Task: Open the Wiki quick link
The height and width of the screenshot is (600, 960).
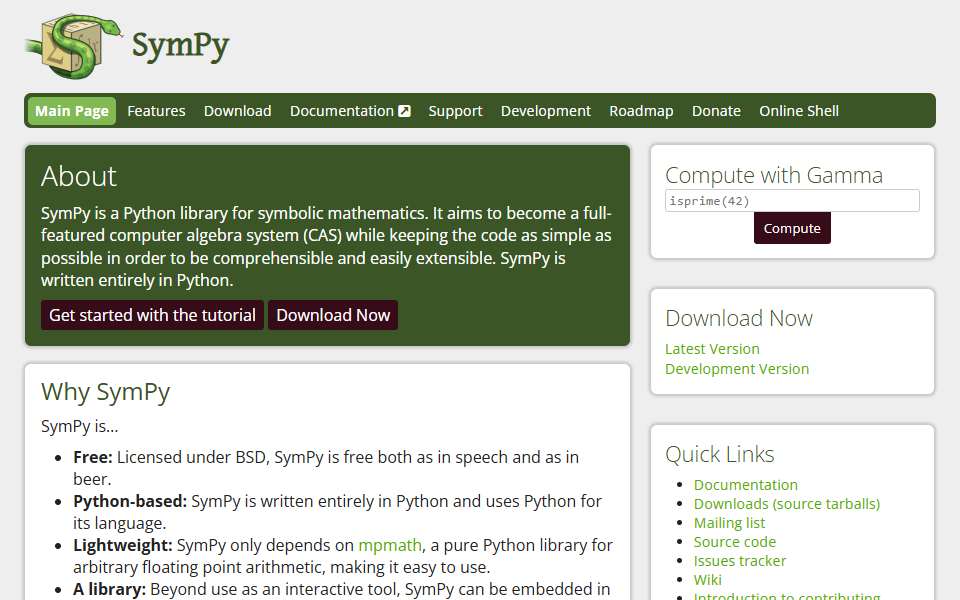Action: pyautogui.click(x=708, y=580)
